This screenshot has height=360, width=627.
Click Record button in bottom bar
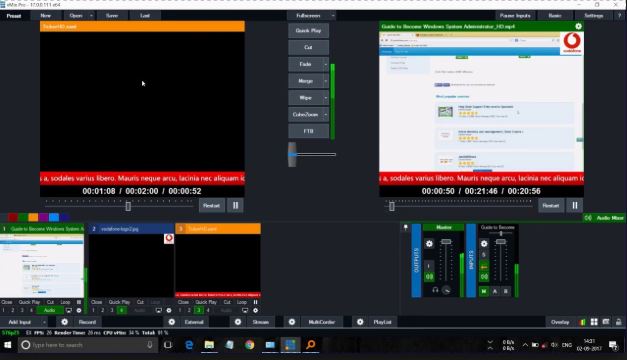click(87, 322)
